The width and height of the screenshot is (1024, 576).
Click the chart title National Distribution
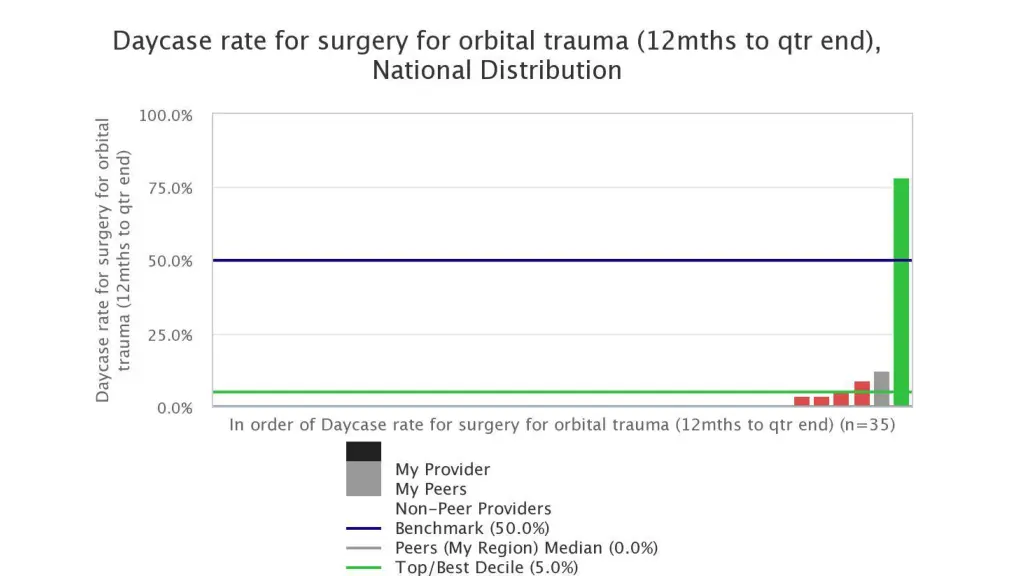click(x=497, y=71)
